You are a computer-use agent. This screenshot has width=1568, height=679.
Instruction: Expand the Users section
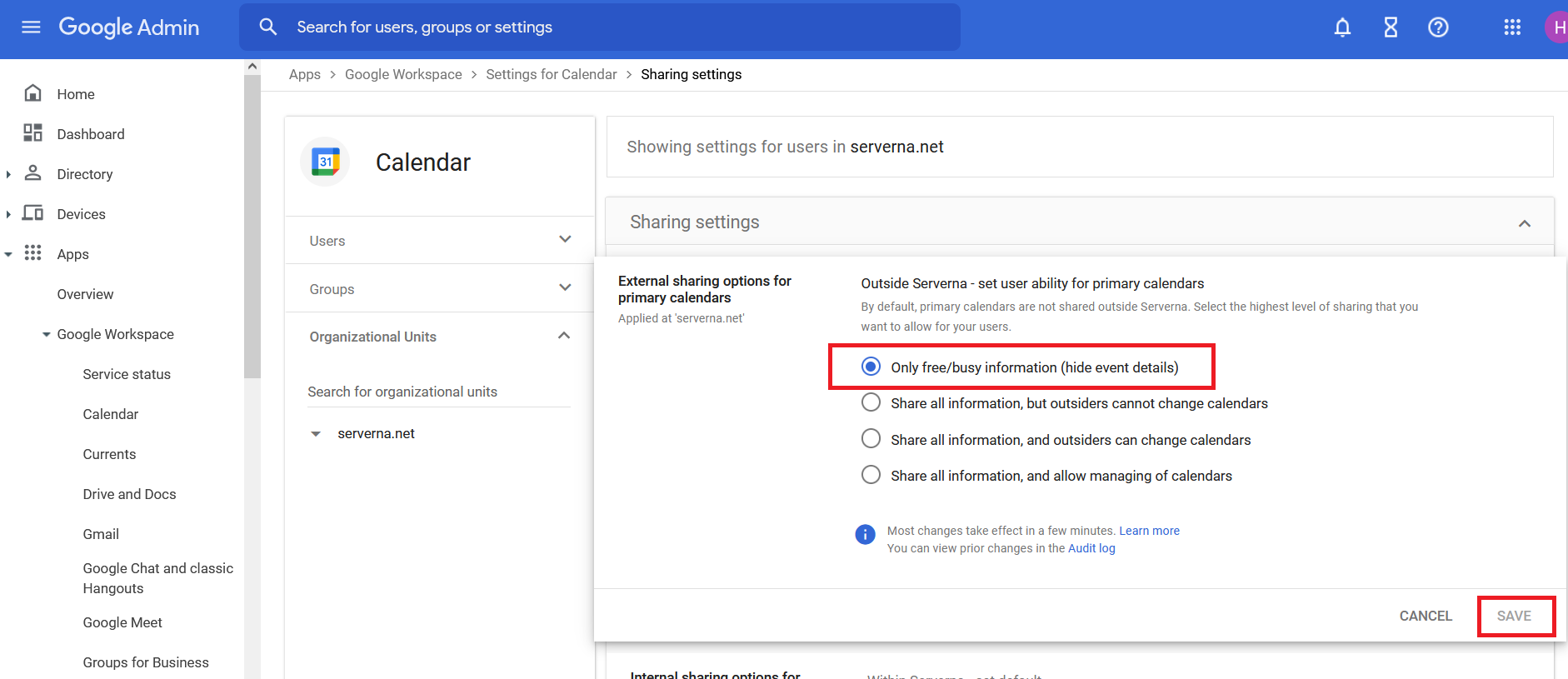(x=565, y=240)
